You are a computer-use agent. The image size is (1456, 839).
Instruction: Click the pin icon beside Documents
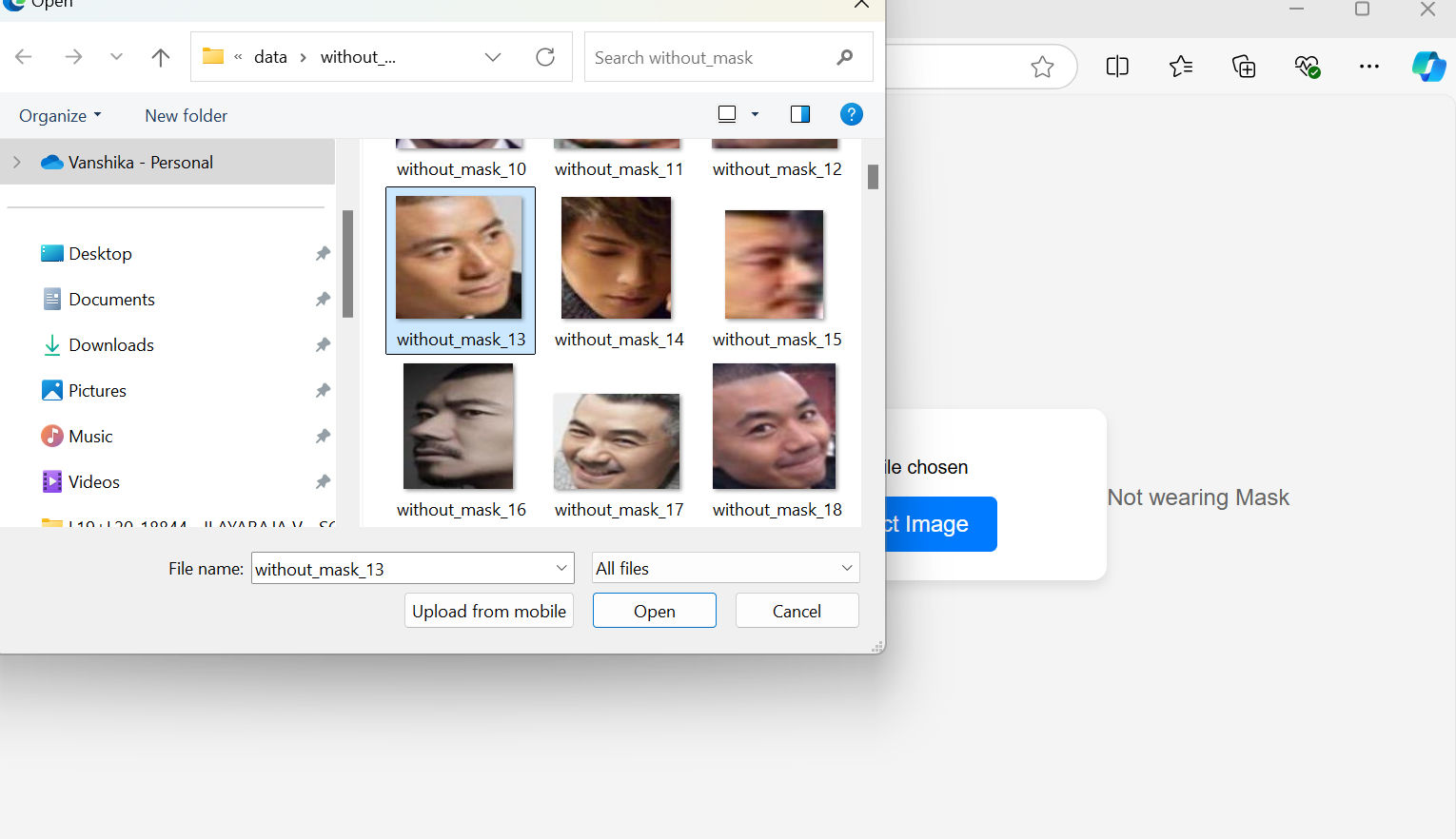coord(323,300)
